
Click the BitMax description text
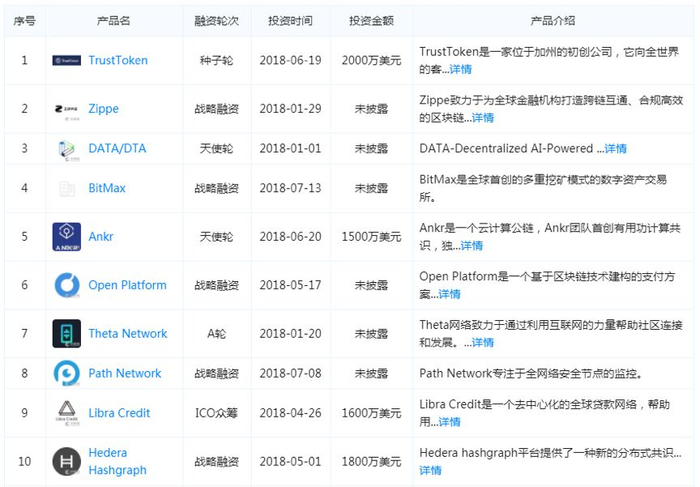point(543,188)
